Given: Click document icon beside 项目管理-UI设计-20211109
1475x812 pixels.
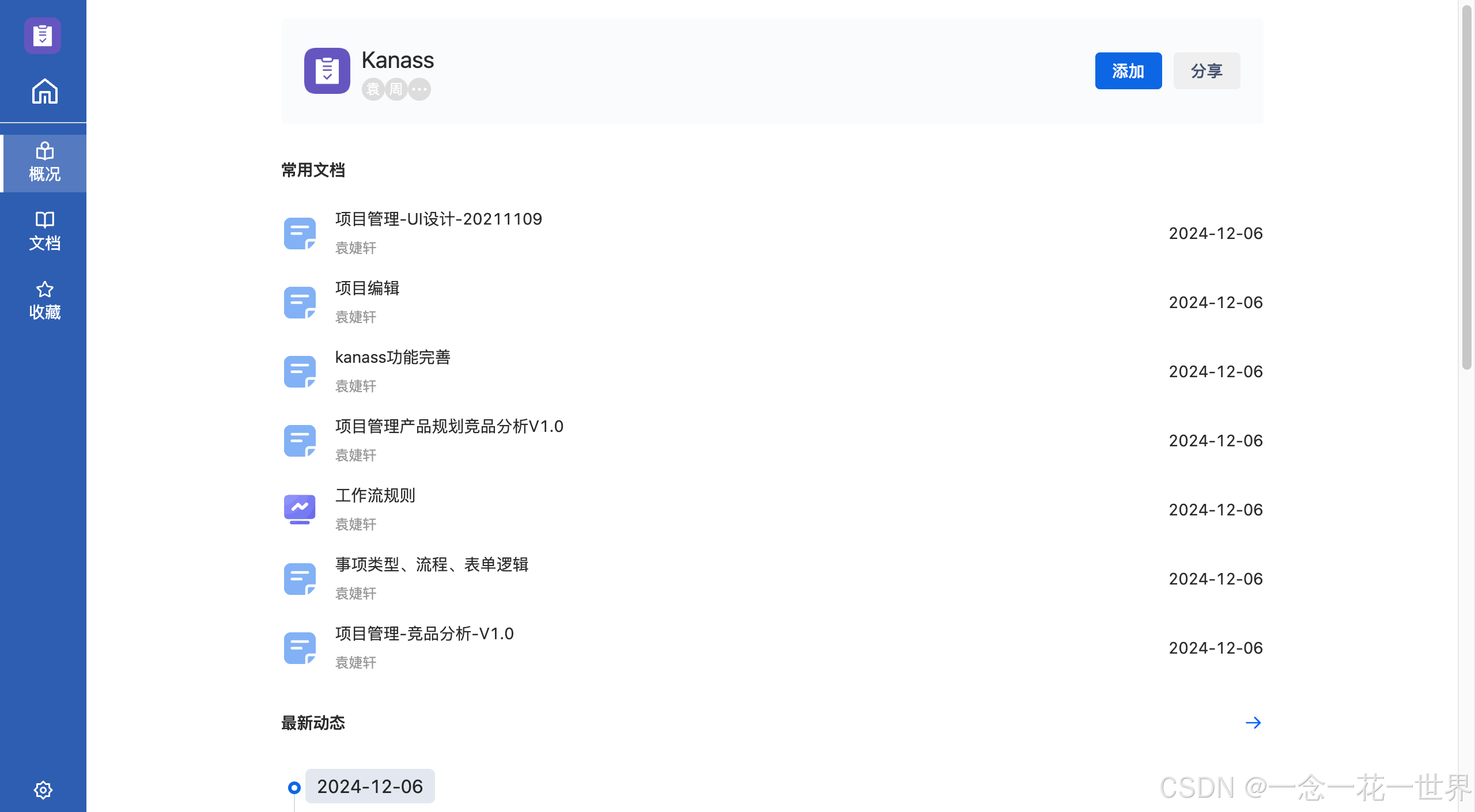Looking at the screenshot, I should point(300,233).
